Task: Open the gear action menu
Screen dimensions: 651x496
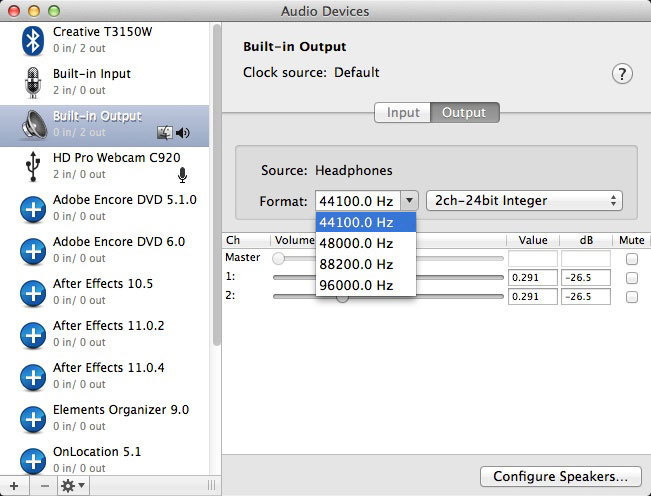Action: coord(73,486)
